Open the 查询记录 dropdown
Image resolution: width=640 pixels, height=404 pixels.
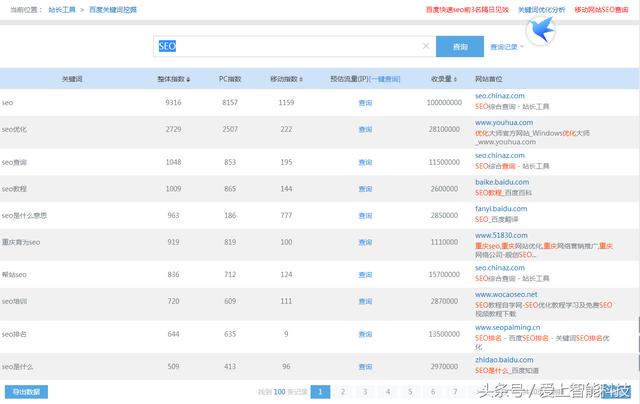(507, 47)
